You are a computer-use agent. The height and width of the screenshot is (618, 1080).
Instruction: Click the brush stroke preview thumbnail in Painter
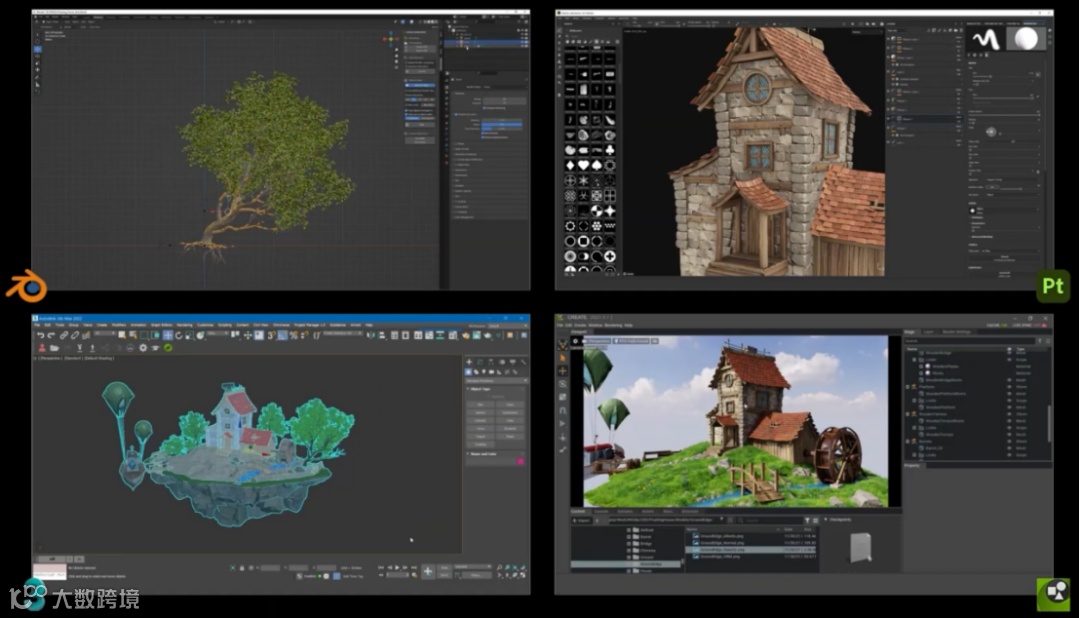pos(986,39)
